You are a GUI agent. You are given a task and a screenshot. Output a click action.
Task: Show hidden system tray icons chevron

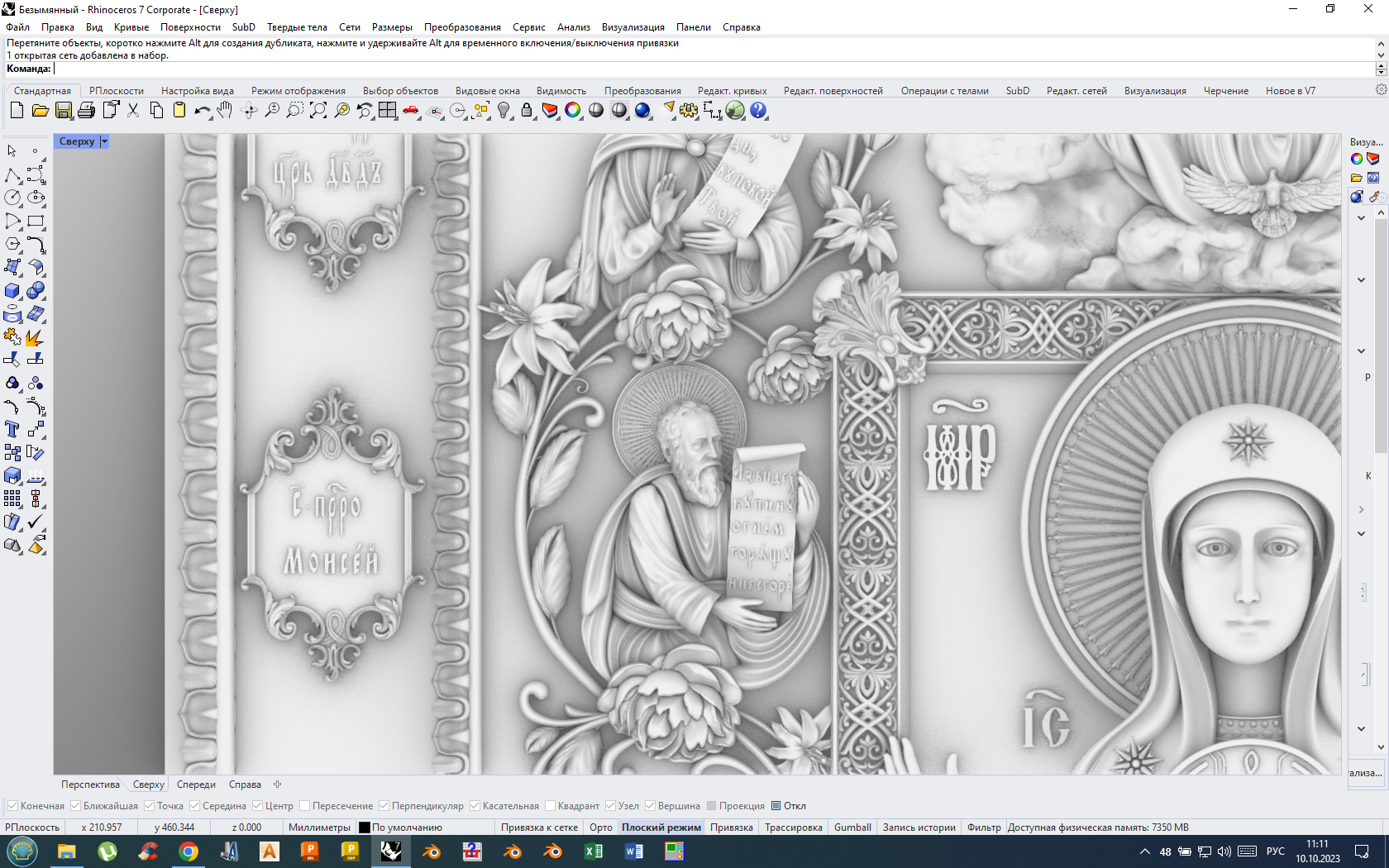[x=1145, y=851]
